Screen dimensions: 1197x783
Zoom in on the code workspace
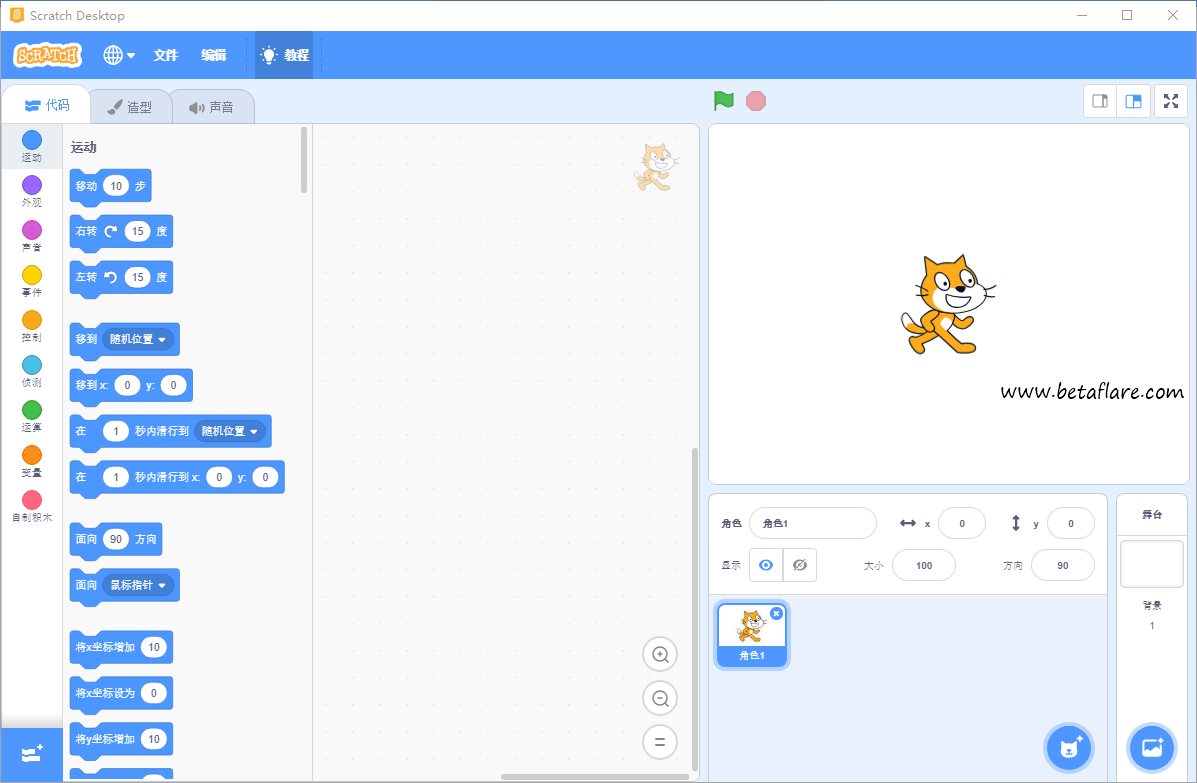click(x=660, y=655)
